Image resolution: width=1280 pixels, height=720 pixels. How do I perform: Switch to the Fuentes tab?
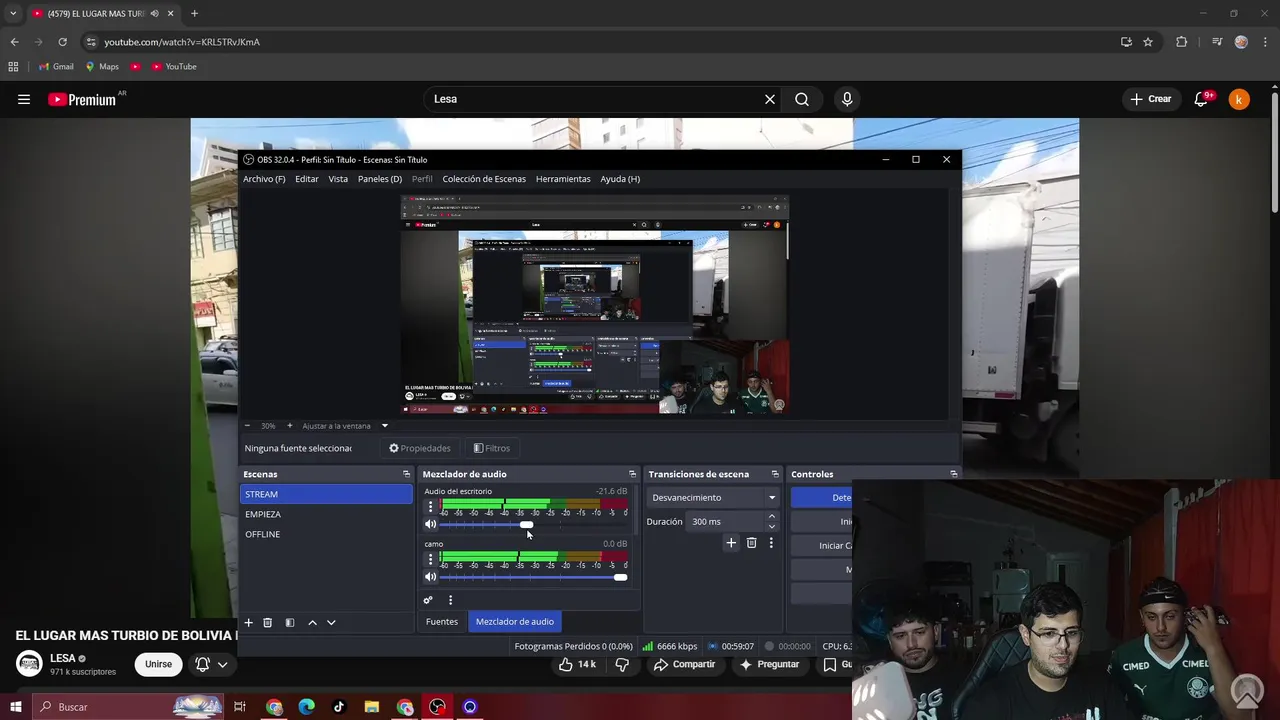(442, 622)
